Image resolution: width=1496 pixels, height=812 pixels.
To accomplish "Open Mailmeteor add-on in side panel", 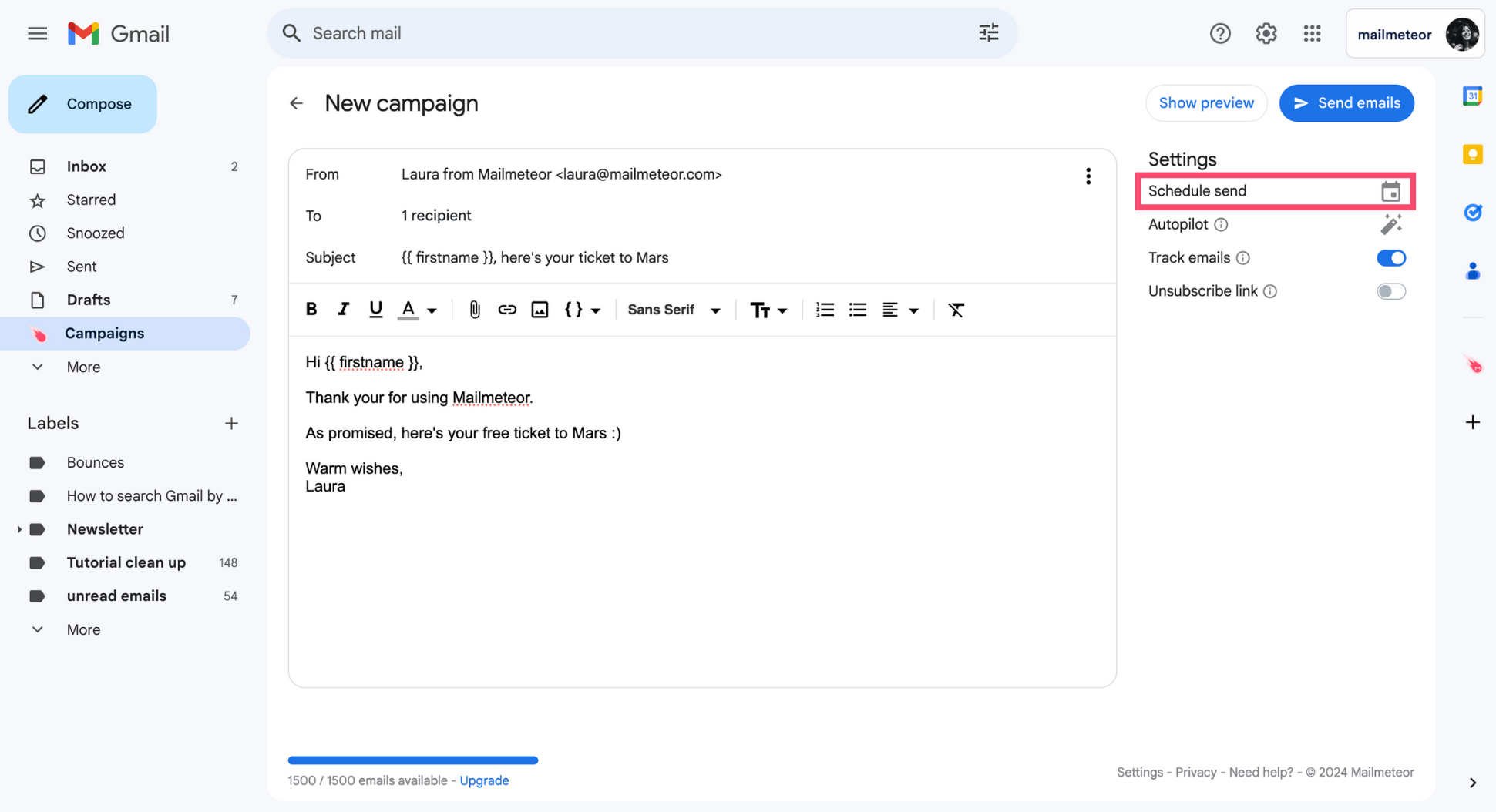I will (x=1473, y=364).
